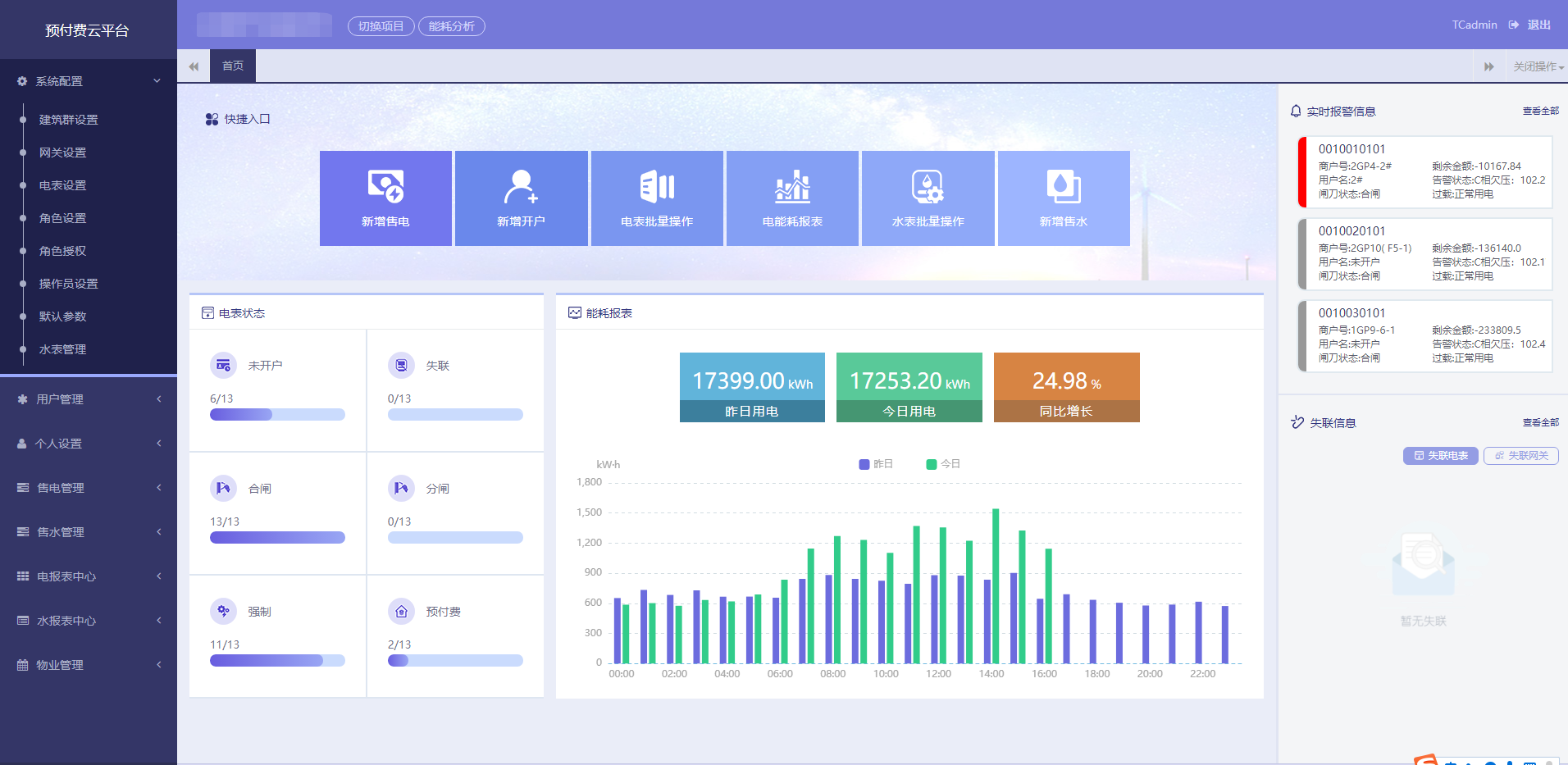Viewport: 1568px width, 765px height.
Task: Switch to 失联网关 filter
Action: [x=1520, y=456]
